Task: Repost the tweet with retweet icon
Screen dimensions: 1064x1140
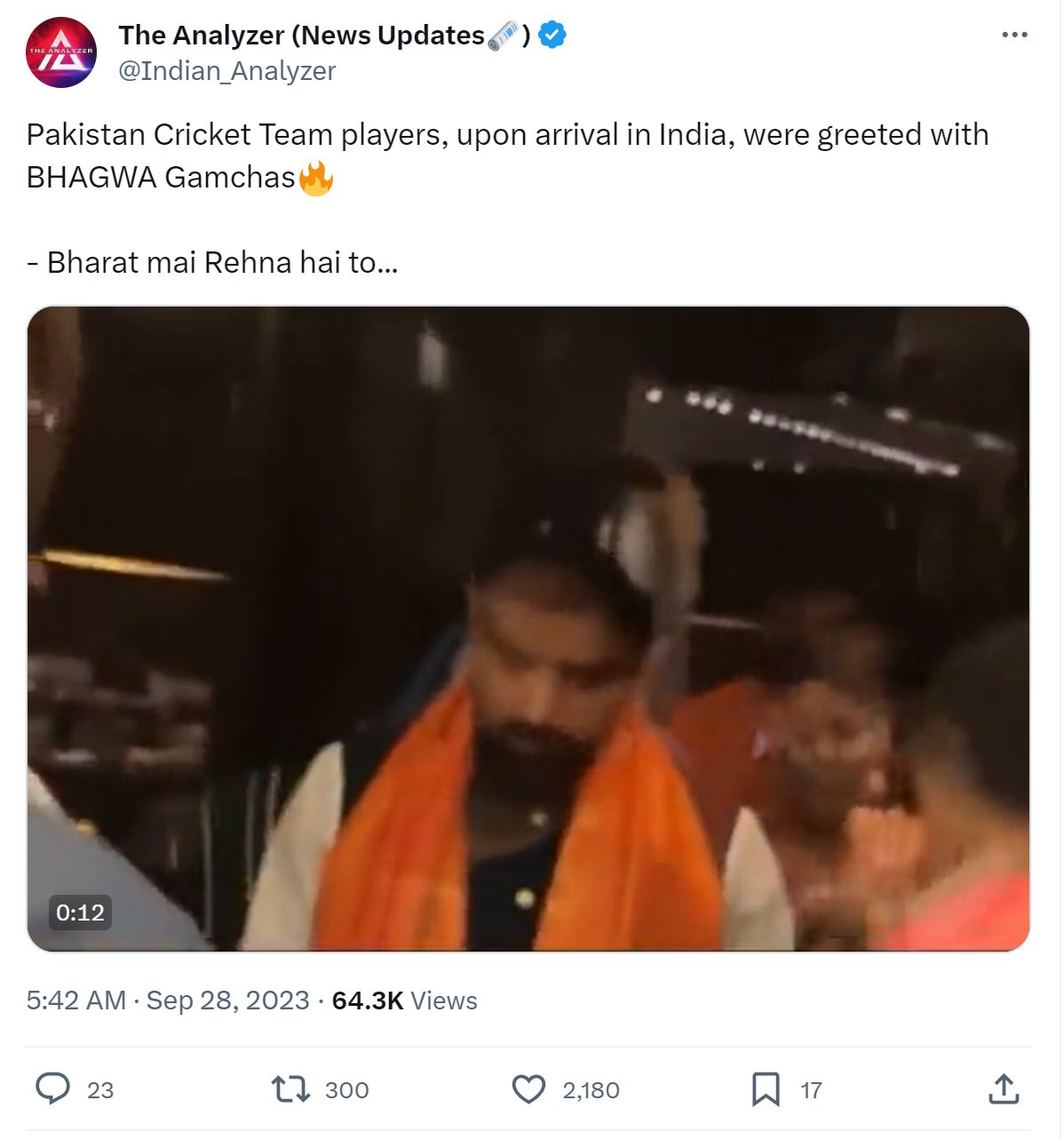Action: coord(290,1088)
